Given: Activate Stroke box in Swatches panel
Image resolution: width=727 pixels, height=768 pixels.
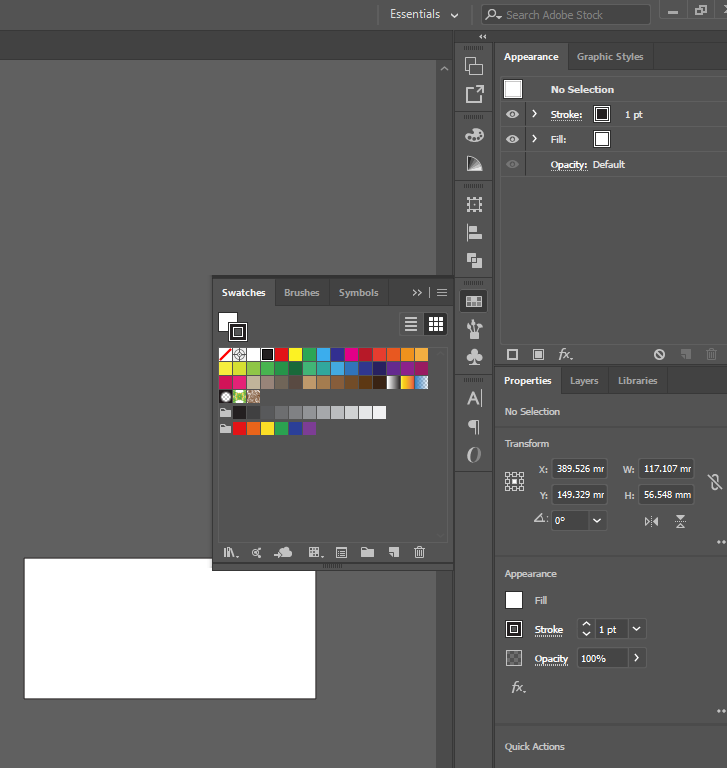Looking at the screenshot, I should pyautogui.click(x=238, y=332).
